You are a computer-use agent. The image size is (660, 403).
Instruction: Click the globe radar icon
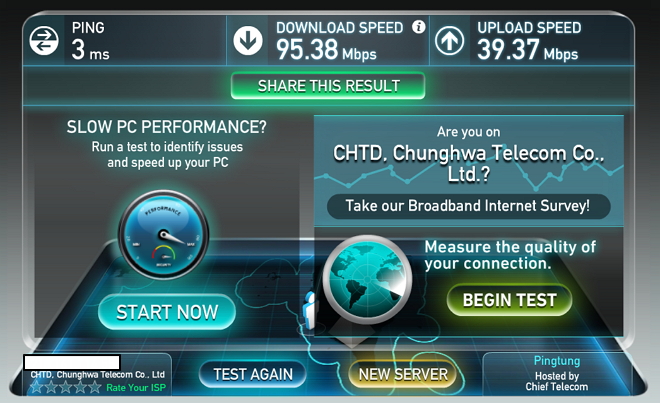(367, 280)
